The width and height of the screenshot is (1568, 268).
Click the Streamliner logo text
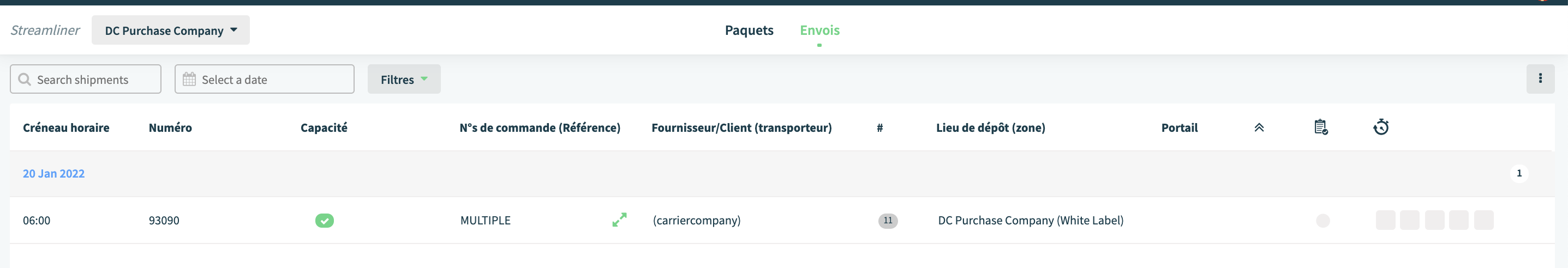45,31
